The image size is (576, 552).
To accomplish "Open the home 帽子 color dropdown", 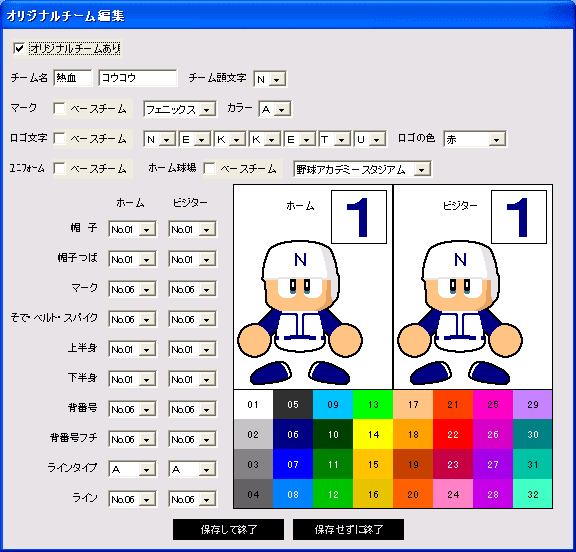I will [x=133, y=229].
